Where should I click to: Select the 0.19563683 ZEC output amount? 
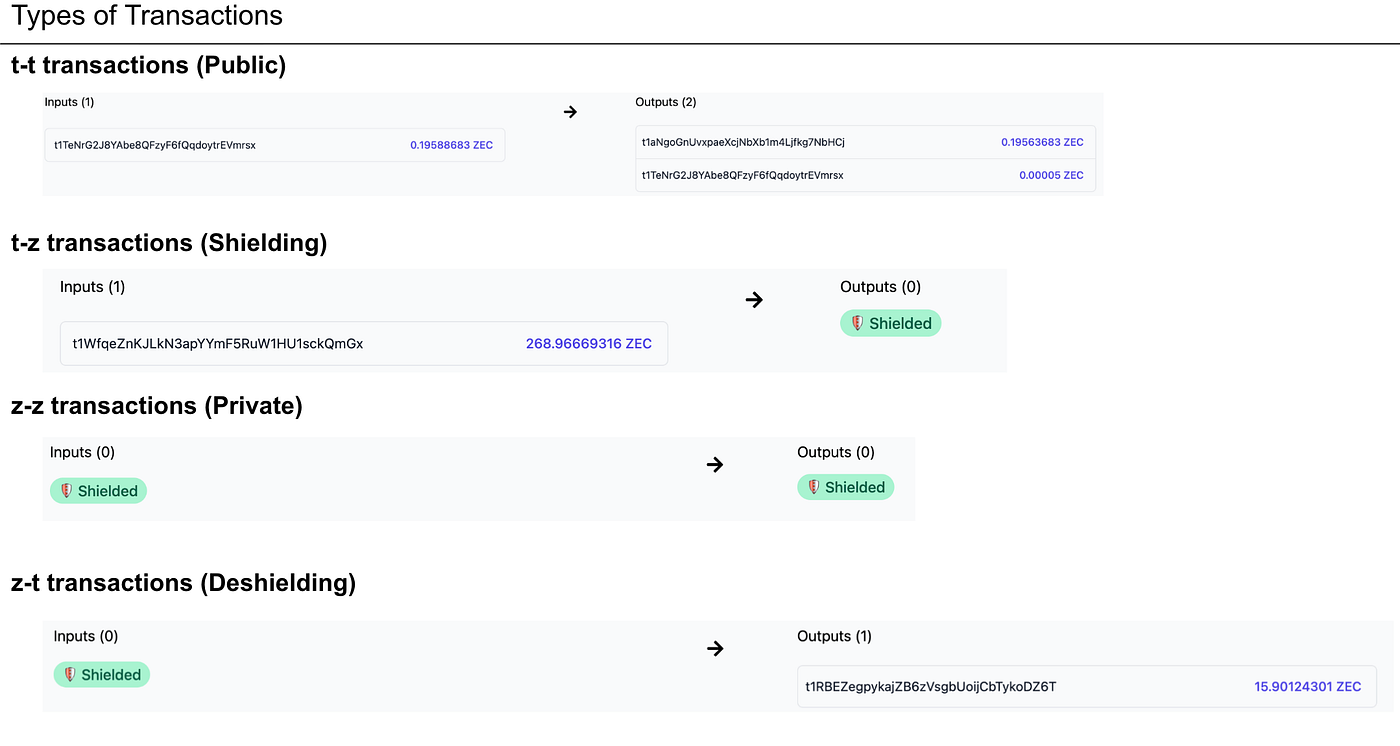[x=1042, y=142]
